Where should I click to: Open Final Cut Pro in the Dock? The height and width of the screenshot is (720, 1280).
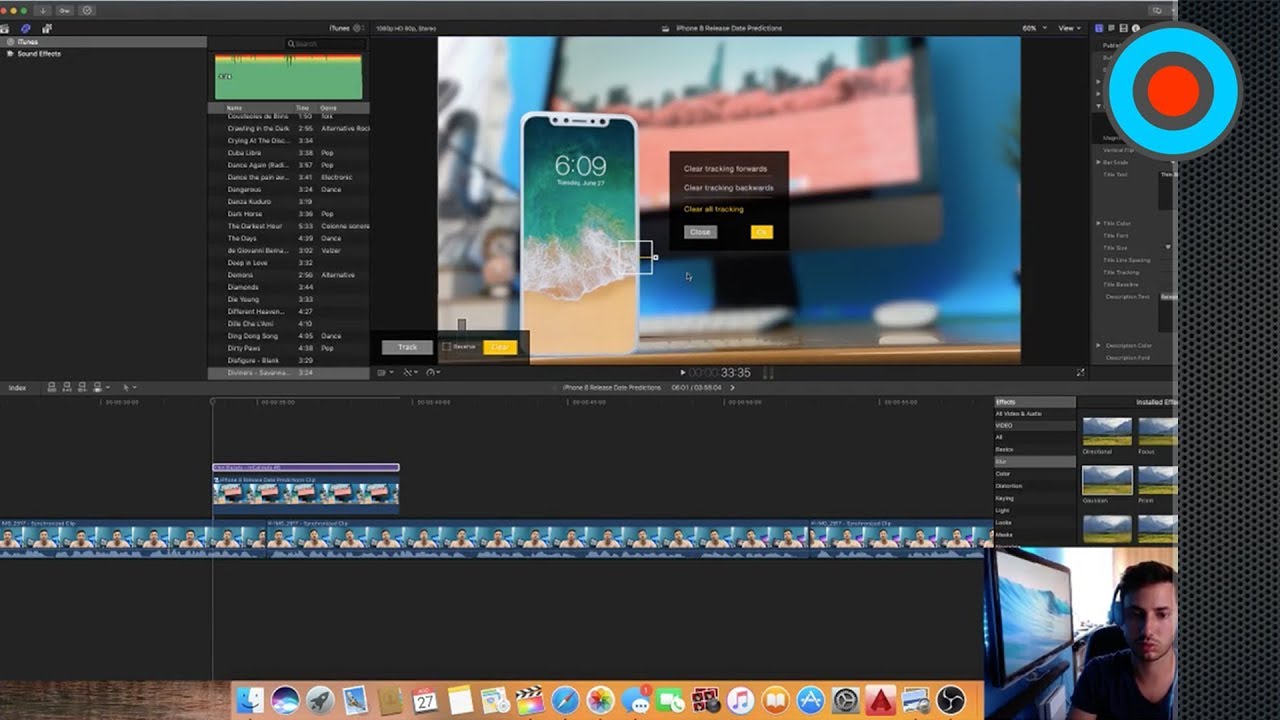pos(530,700)
